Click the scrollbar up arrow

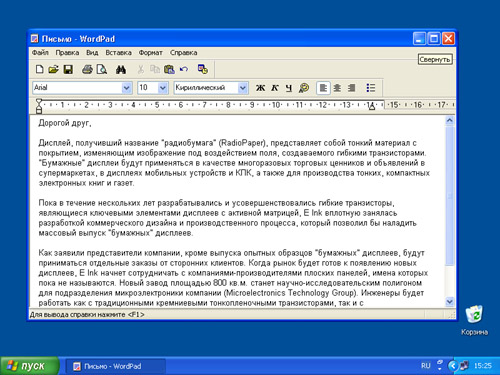pyautogui.click(x=450, y=120)
